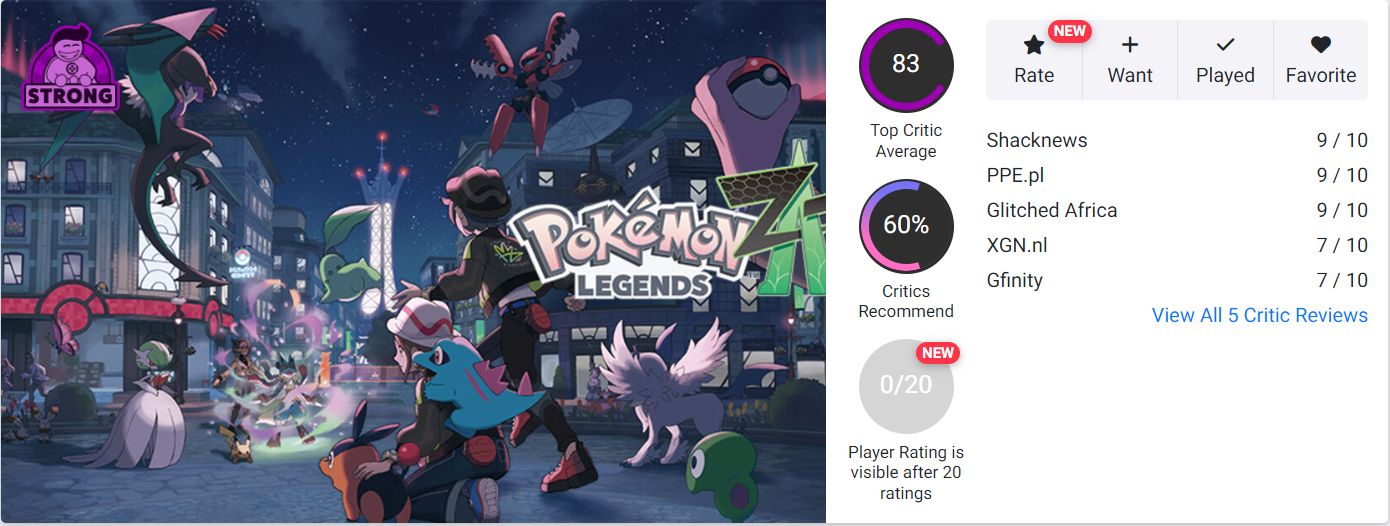Click the 83 Top Critic Average circle
This screenshot has width=1390, height=526.
pyautogui.click(x=906, y=64)
